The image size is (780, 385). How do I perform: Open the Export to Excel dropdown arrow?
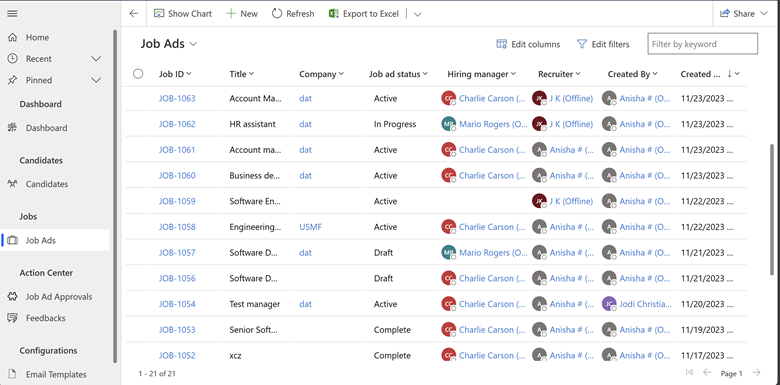(418, 14)
